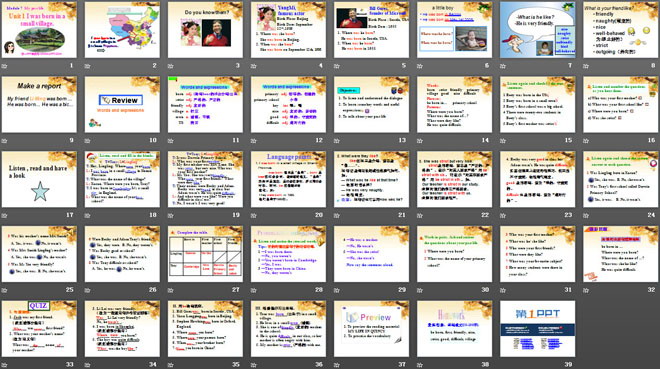
Task: Click the star icon under slide 5
Action: click(337, 66)
